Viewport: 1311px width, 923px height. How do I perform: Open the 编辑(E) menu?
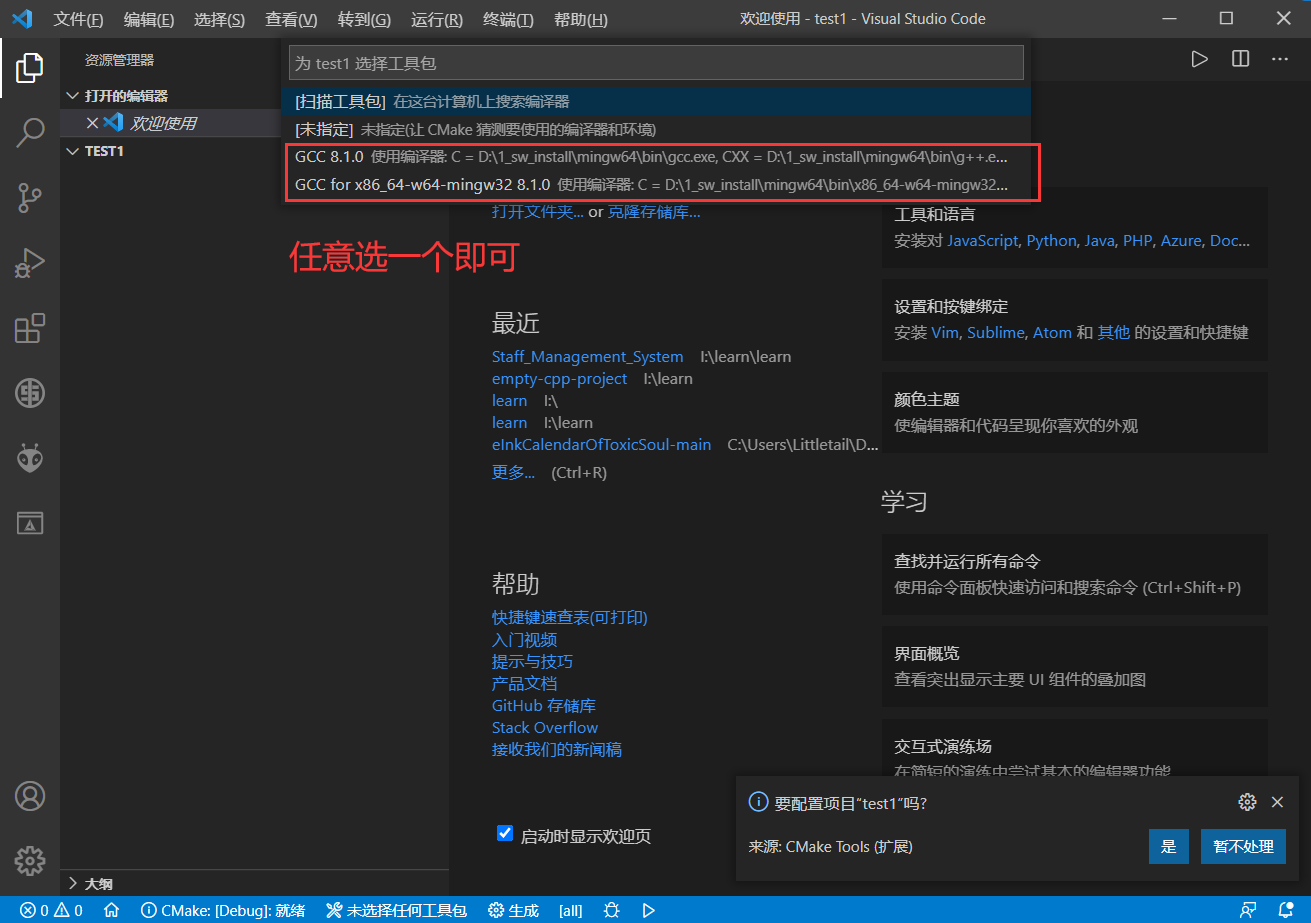coord(148,19)
